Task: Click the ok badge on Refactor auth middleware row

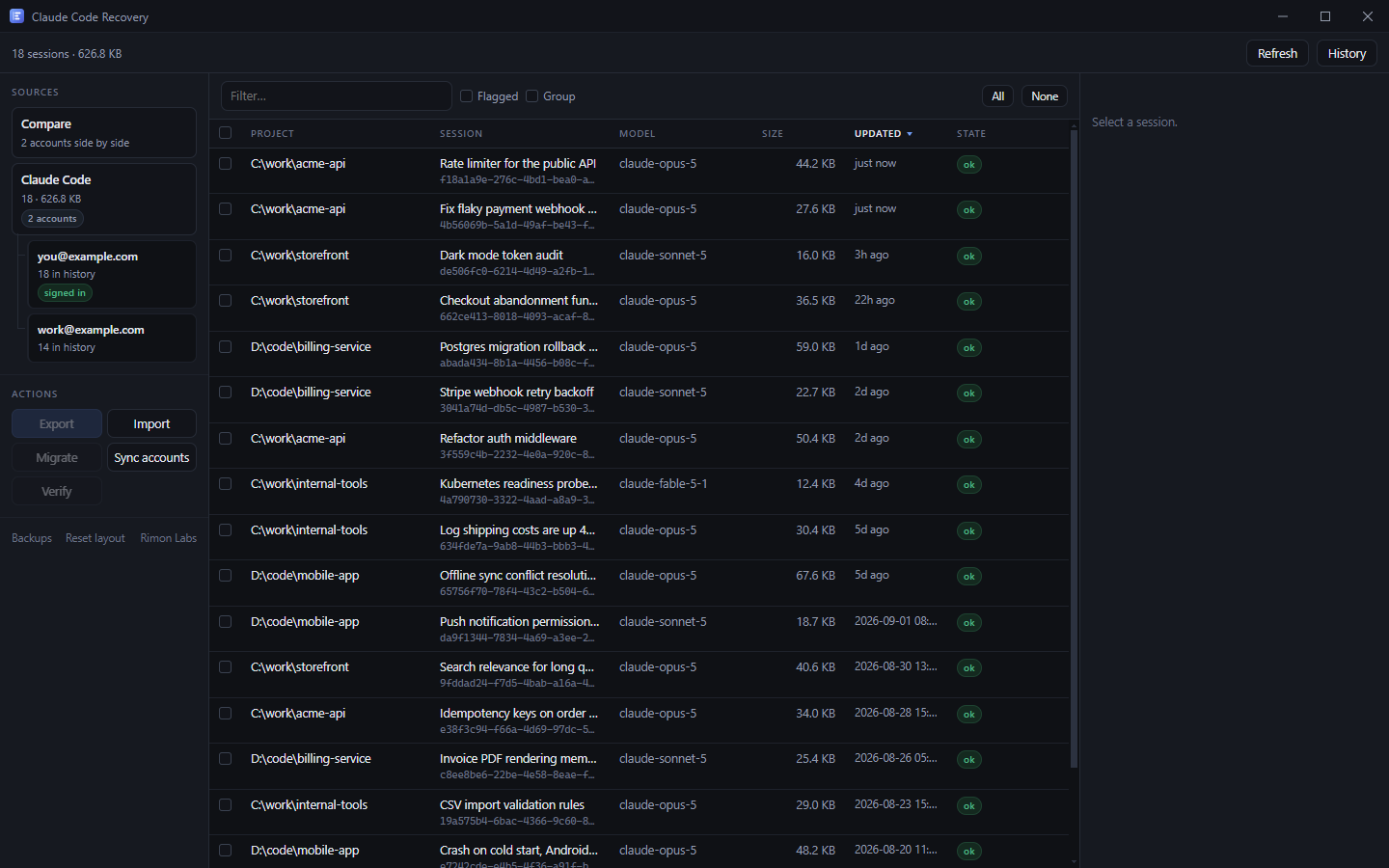Action: point(969,440)
